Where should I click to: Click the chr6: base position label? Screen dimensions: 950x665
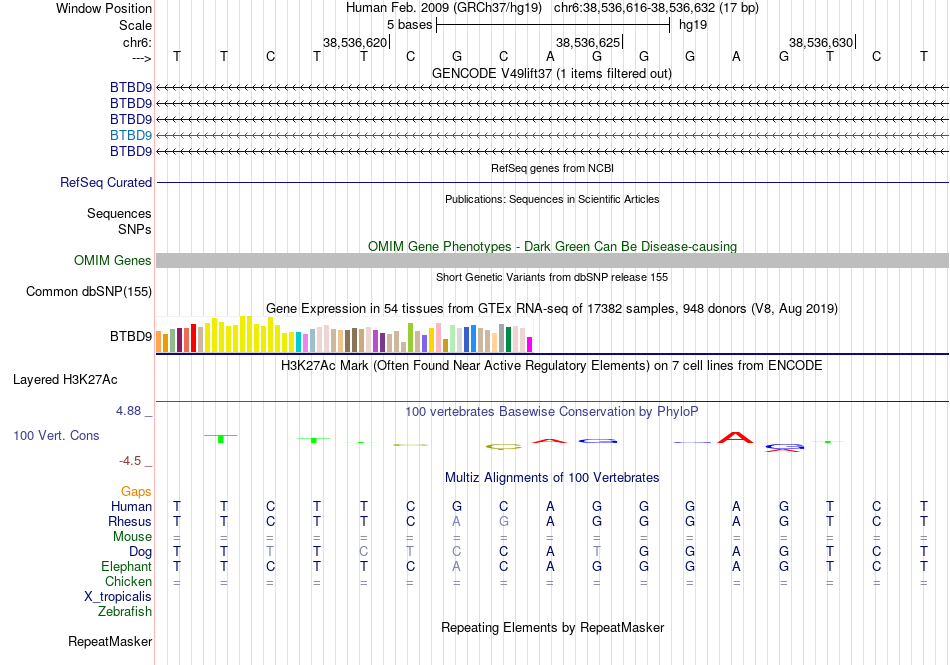pyautogui.click(x=138, y=42)
